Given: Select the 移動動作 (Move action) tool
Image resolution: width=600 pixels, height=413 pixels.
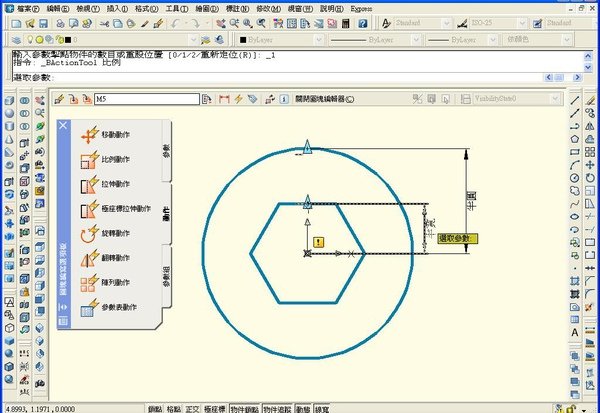Looking at the screenshot, I should [105, 135].
